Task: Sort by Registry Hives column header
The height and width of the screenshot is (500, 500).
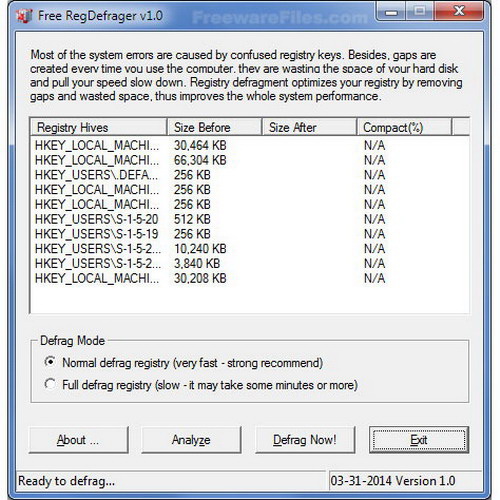Action: tap(99, 127)
